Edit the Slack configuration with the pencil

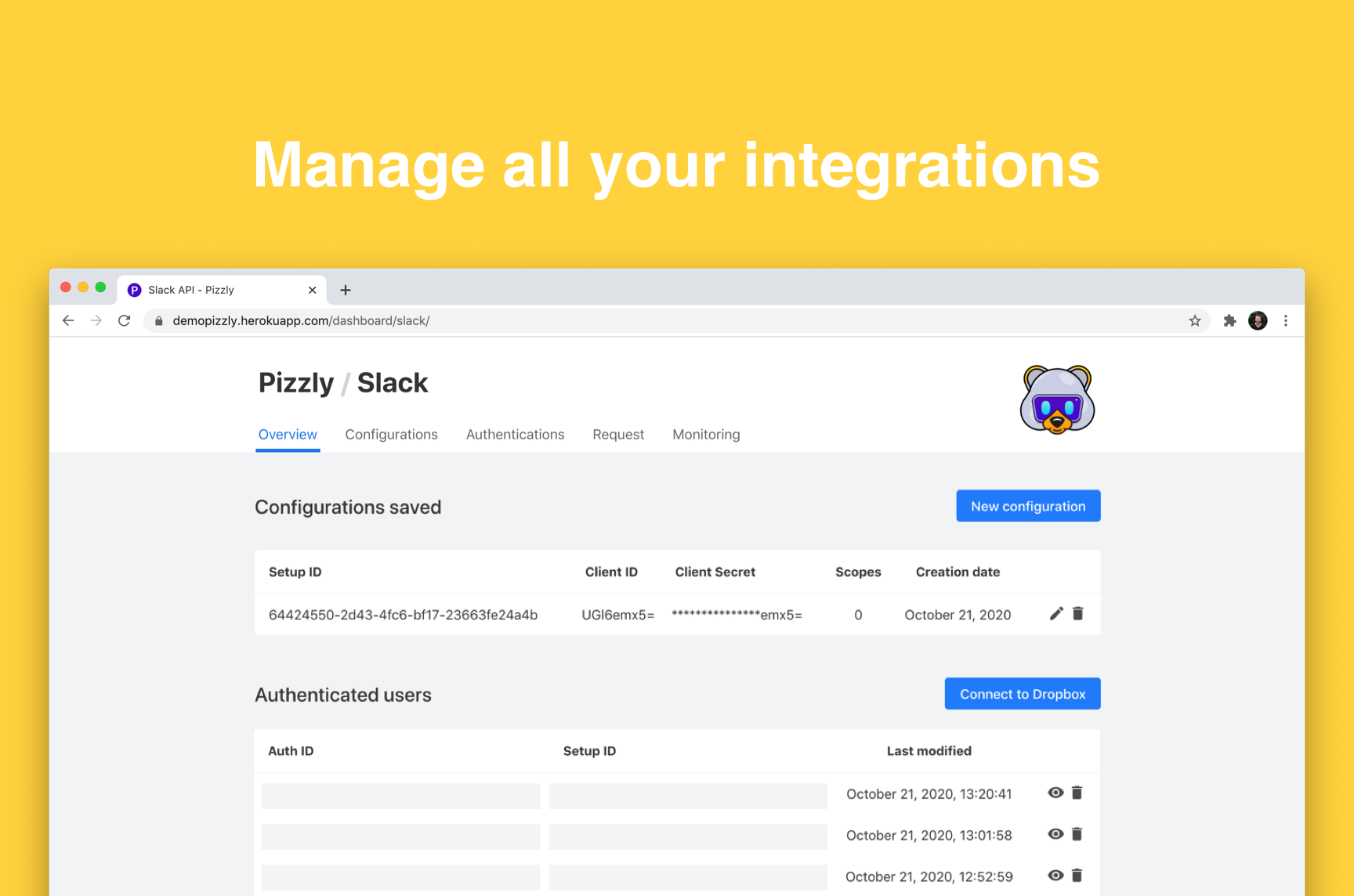(x=1056, y=613)
